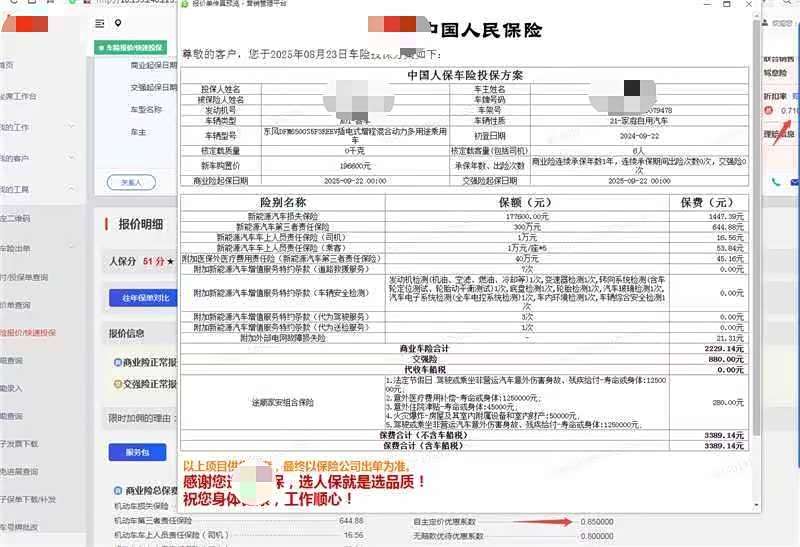Screen dimensions: 800x547
Task: Open the 车险报价/快速投保 green tab
Action: pyautogui.click(x=131, y=47)
